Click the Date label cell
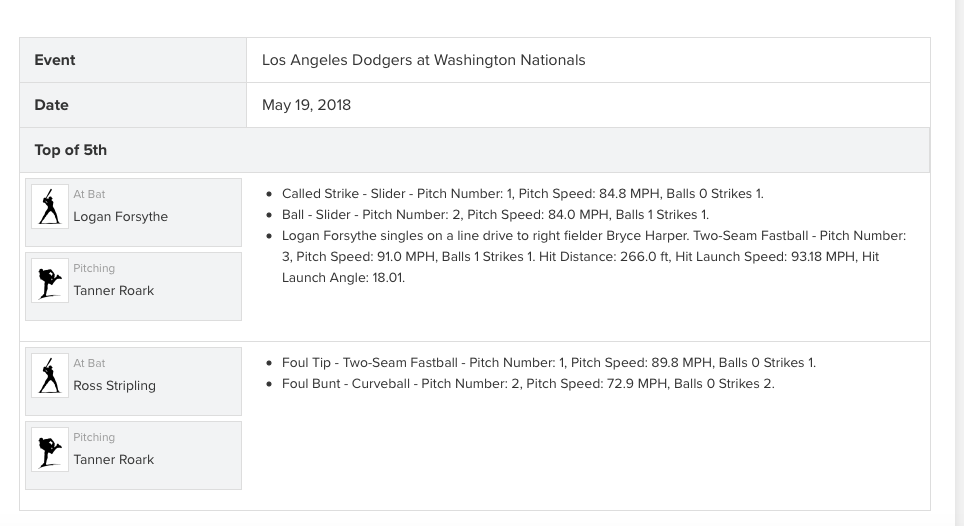 (133, 105)
